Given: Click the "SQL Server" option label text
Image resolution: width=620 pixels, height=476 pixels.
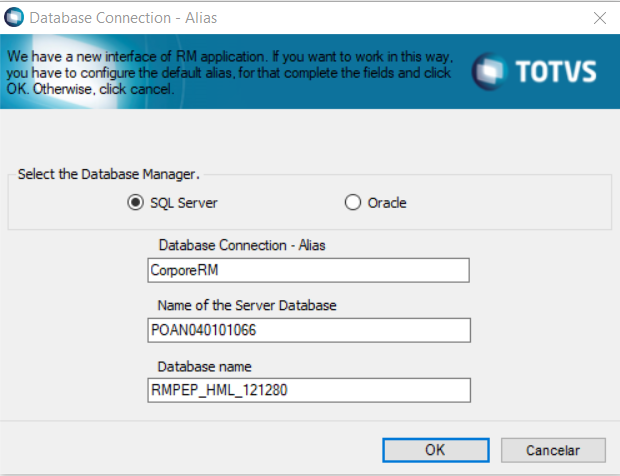Looking at the screenshot, I should pyautogui.click(x=183, y=203).
